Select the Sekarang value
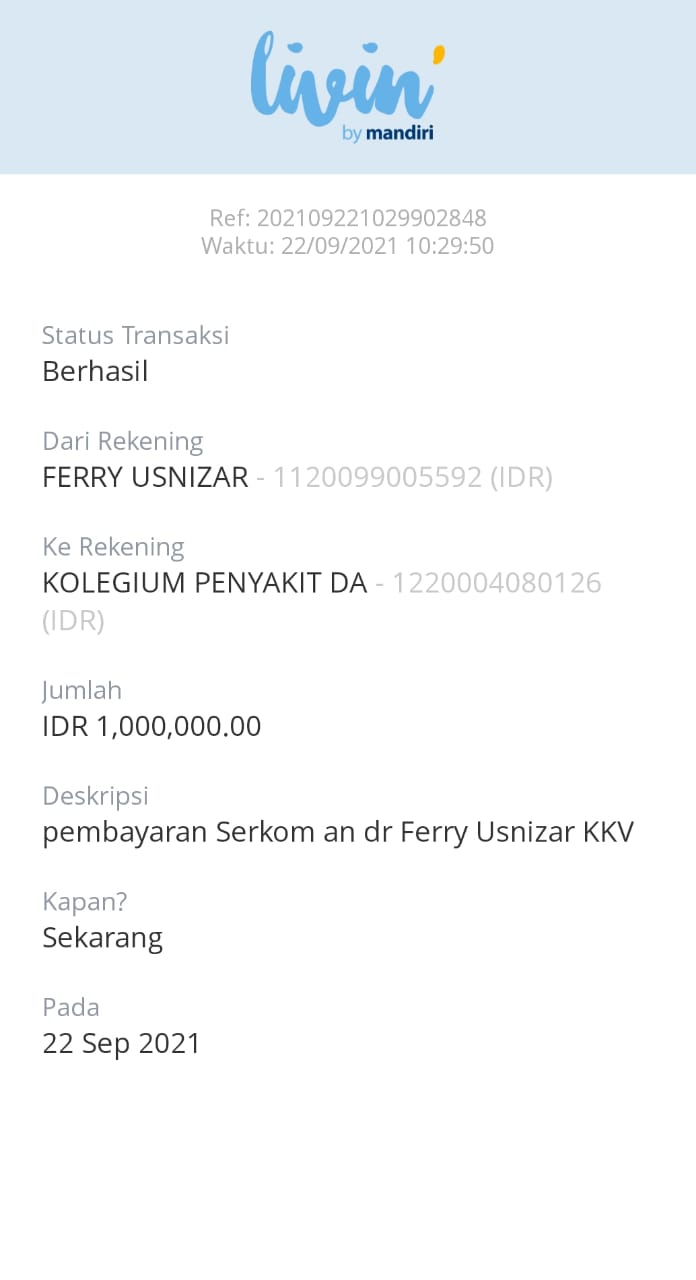Viewport: 696px width, 1280px height. pyautogui.click(x=102, y=939)
